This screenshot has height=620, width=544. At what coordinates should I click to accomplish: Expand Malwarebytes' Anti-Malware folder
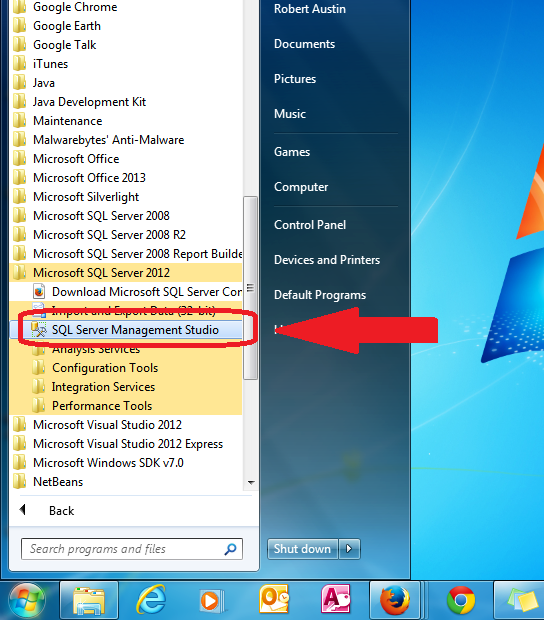[x=126, y=140]
